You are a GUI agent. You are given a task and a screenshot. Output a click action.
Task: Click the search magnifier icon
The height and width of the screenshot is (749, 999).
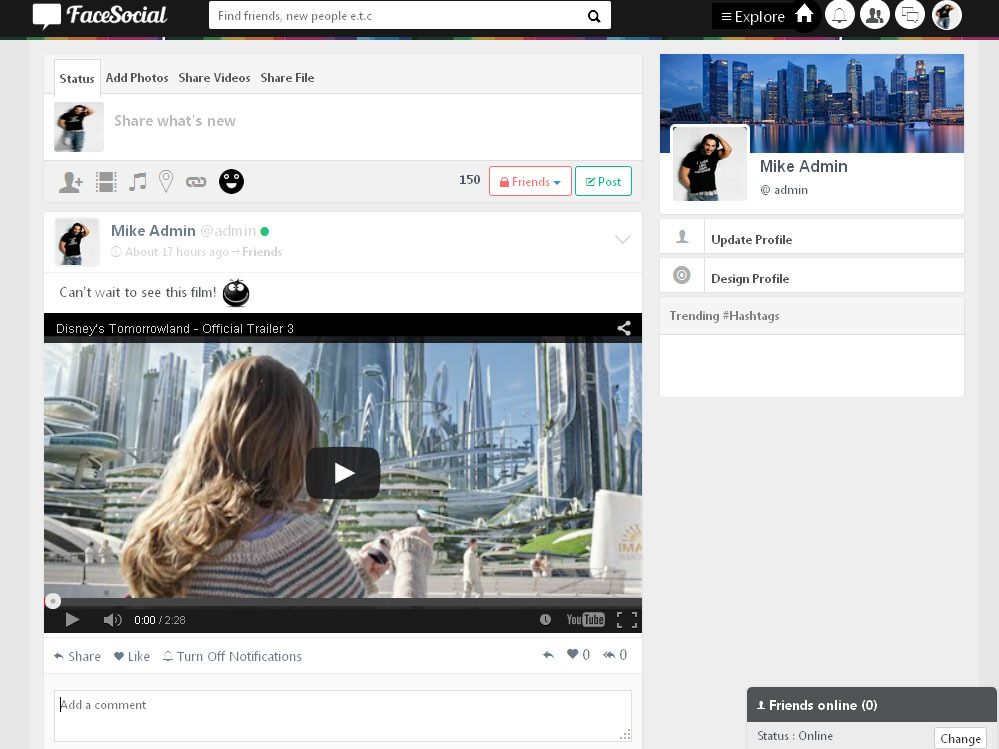tap(594, 16)
